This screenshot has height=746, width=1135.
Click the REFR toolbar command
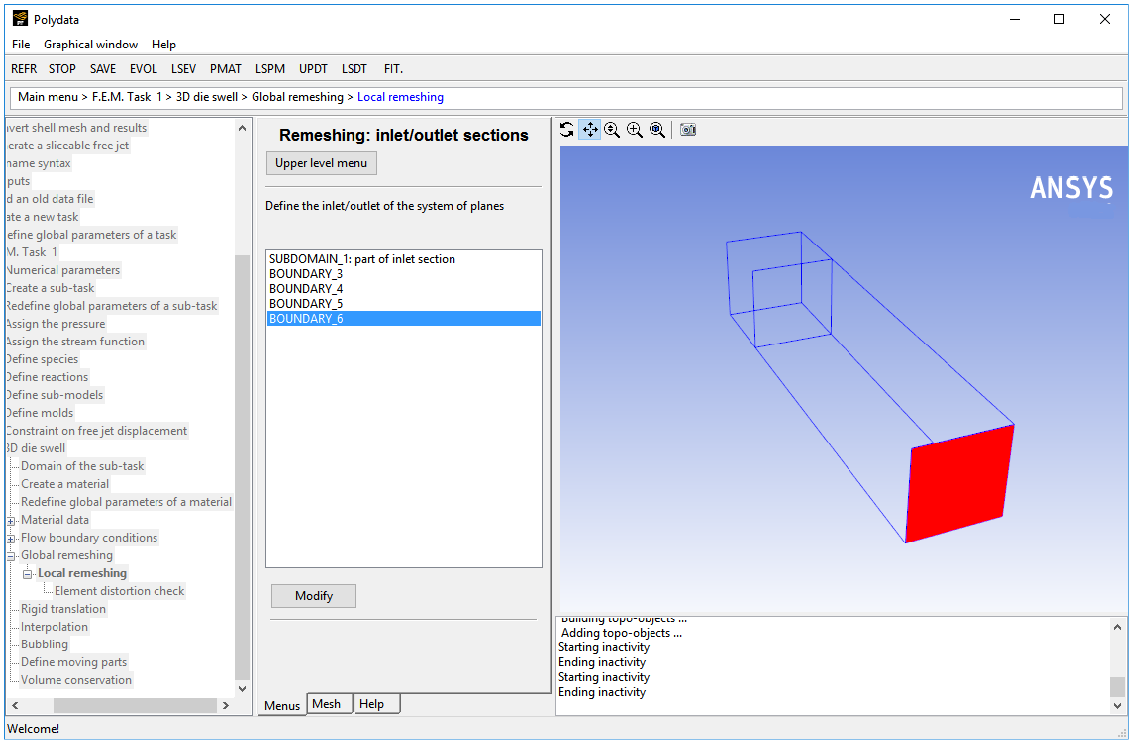(24, 69)
